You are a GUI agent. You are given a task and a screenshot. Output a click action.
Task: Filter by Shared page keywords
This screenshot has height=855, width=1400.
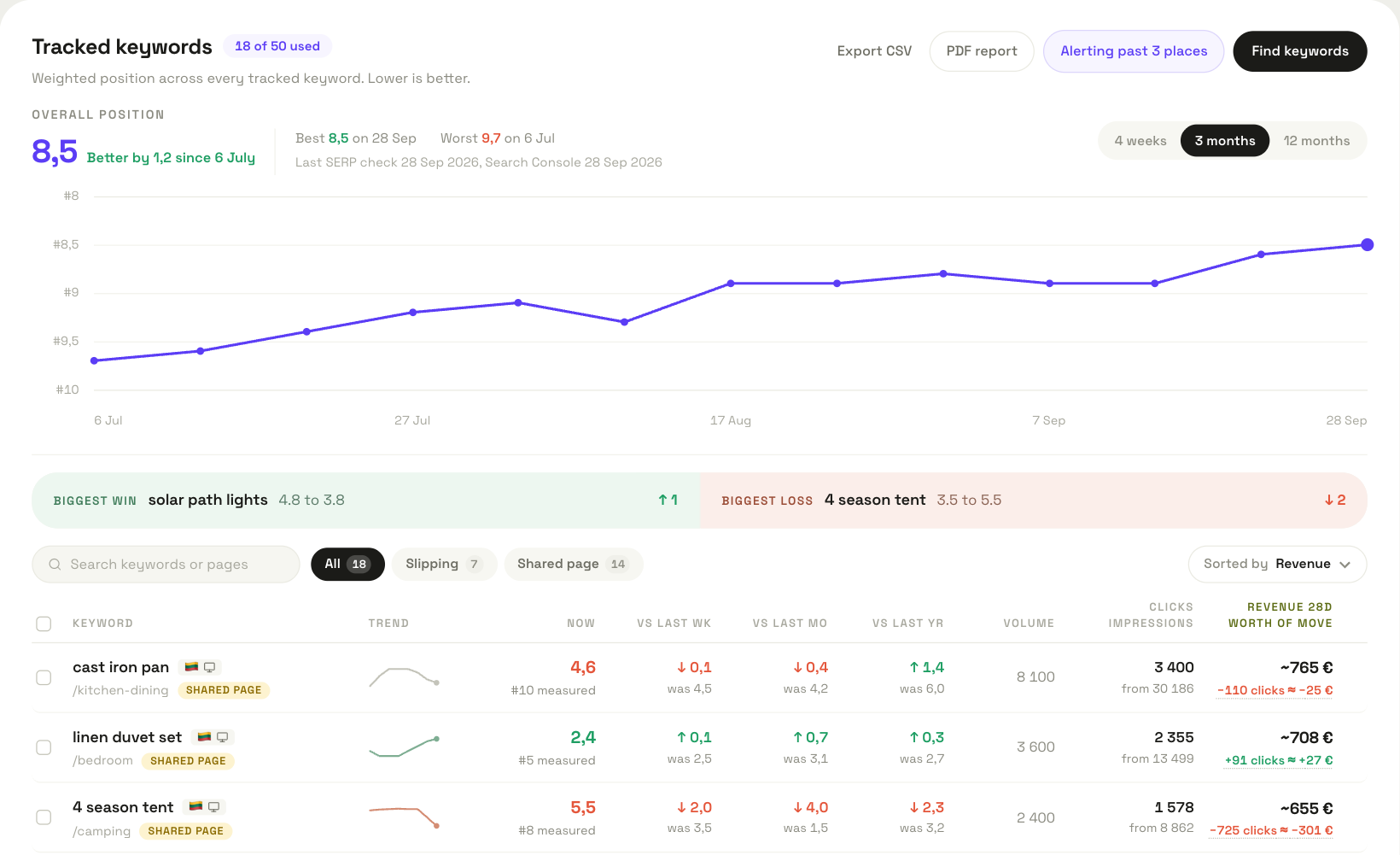pos(573,565)
